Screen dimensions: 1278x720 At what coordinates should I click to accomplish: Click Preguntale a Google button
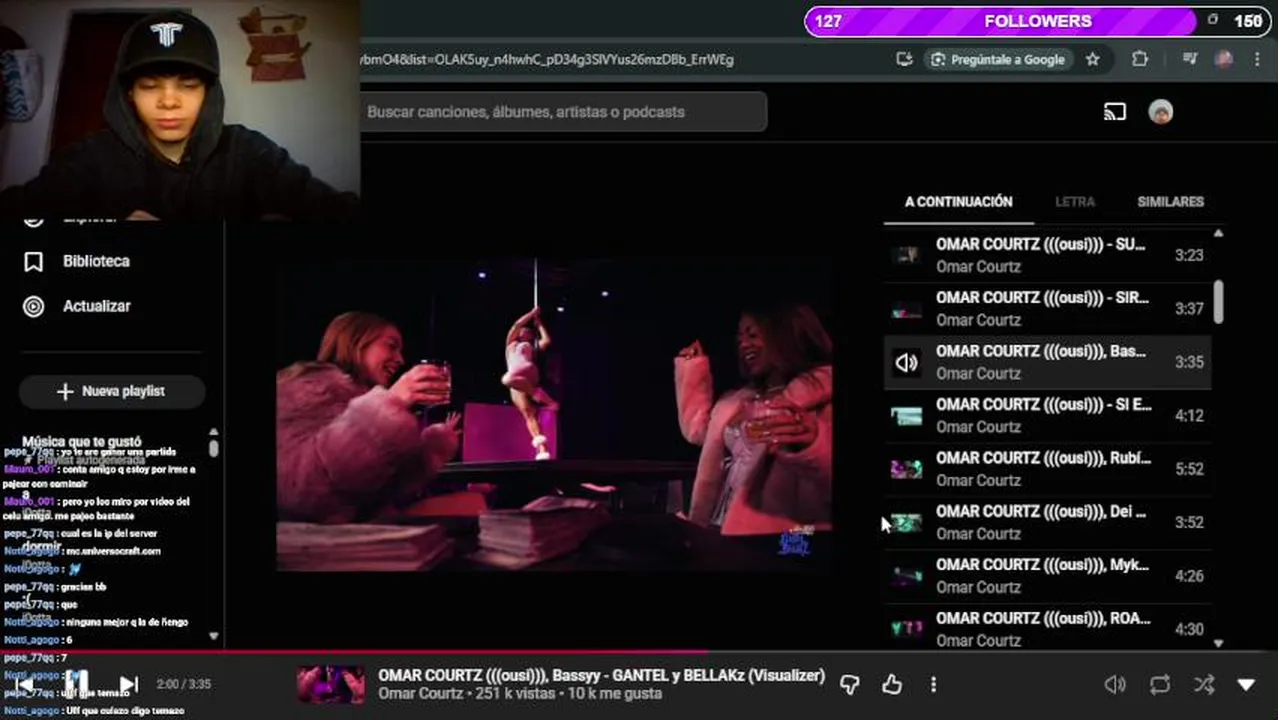click(x=997, y=60)
